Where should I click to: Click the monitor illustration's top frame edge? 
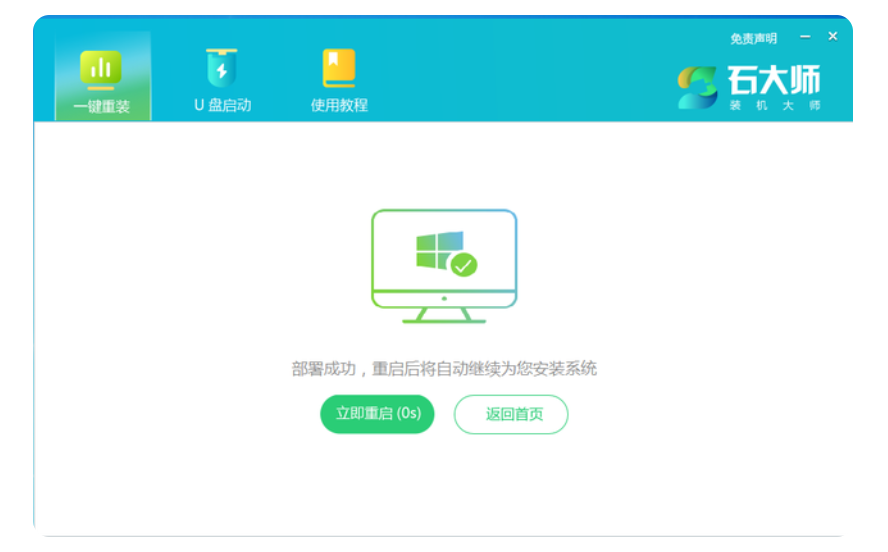(444, 211)
